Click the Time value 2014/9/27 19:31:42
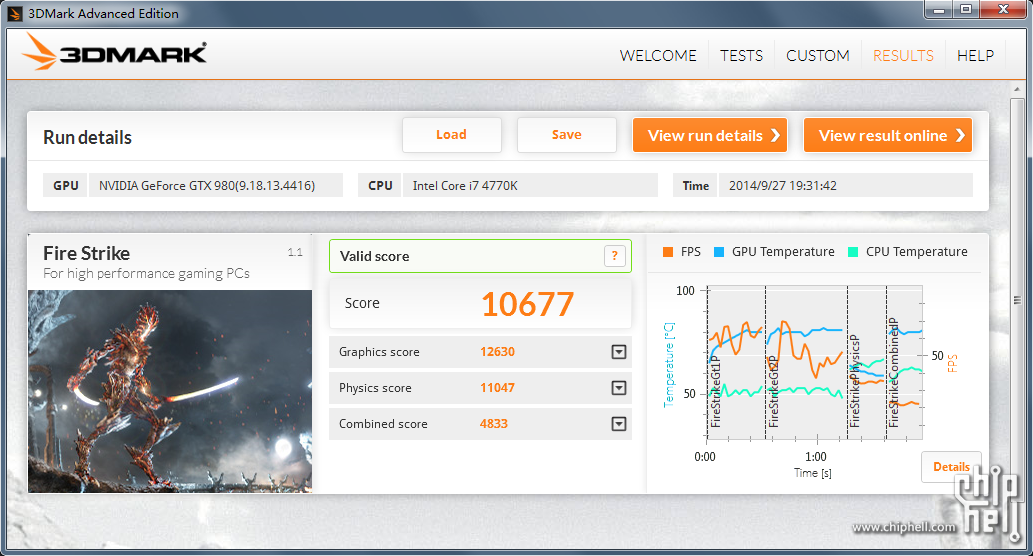Image resolution: width=1033 pixels, height=556 pixels. coord(783,186)
